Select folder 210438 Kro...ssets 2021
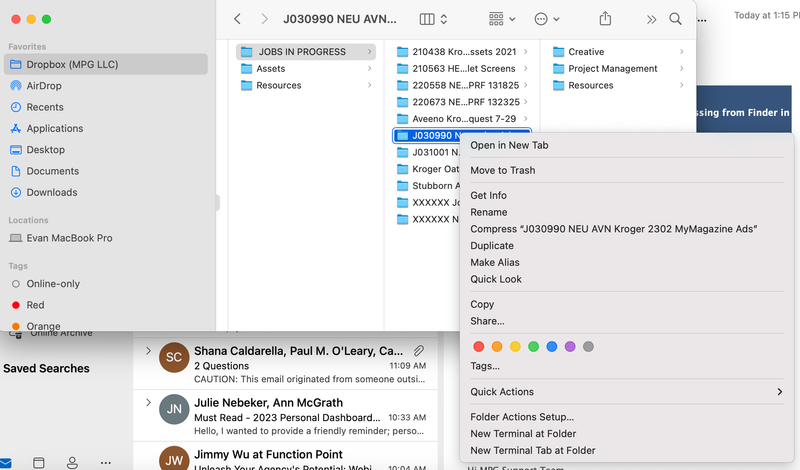This screenshot has height=470, width=800. click(462, 52)
